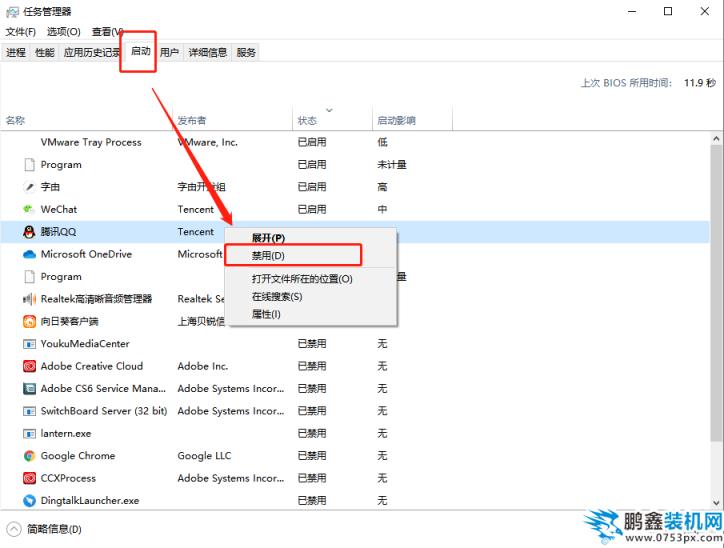Screen dimensions: 724x548
Task: Choose 打开文件所在的位置(O) in the context menu
Action: 311,279
